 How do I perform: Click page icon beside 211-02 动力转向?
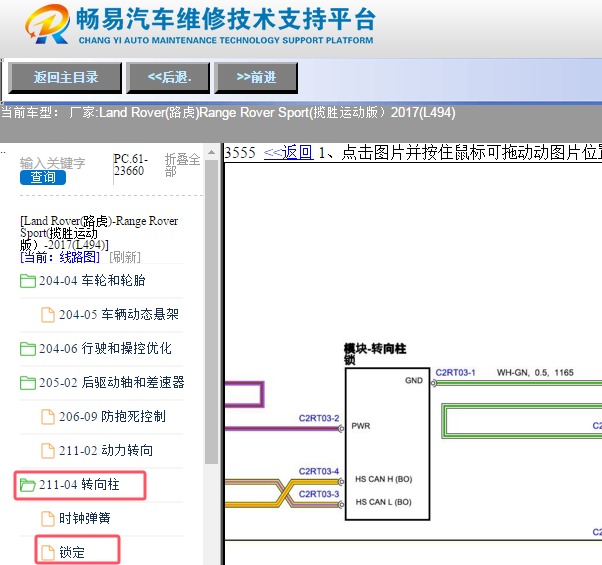48,451
